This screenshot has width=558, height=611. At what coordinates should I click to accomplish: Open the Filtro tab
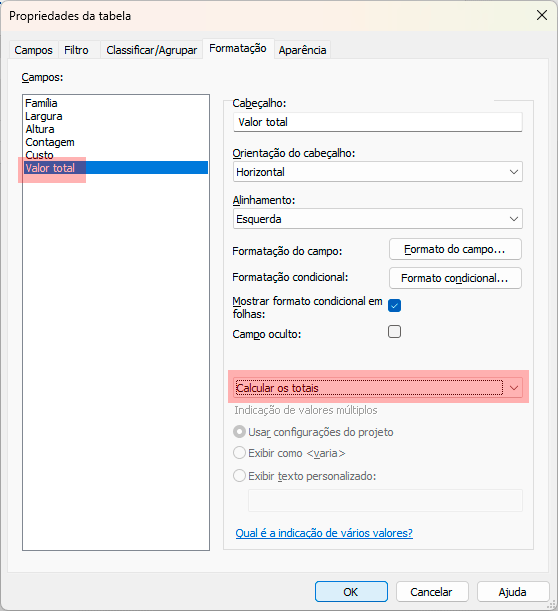(76, 50)
